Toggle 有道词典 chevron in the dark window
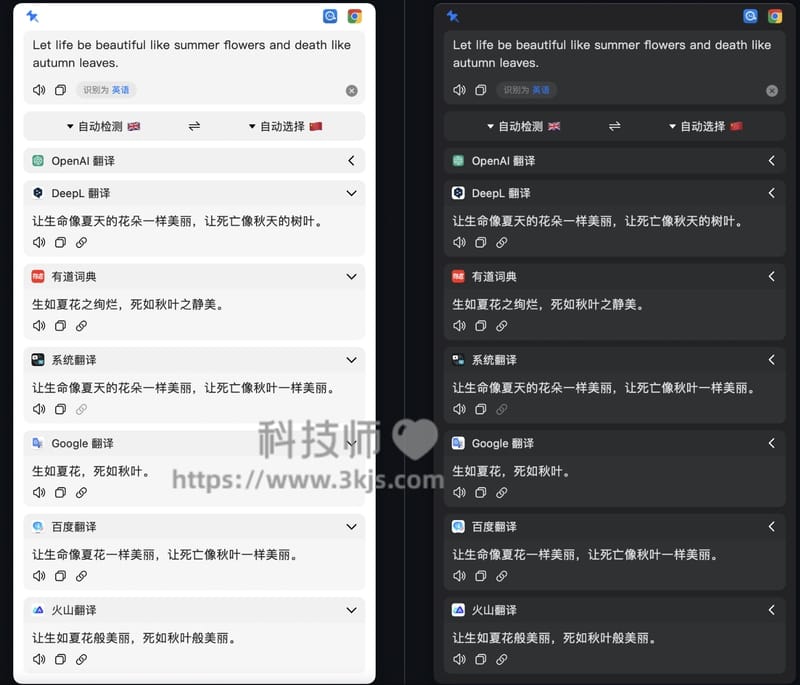This screenshot has width=800, height=685. [x=772, y=276]
